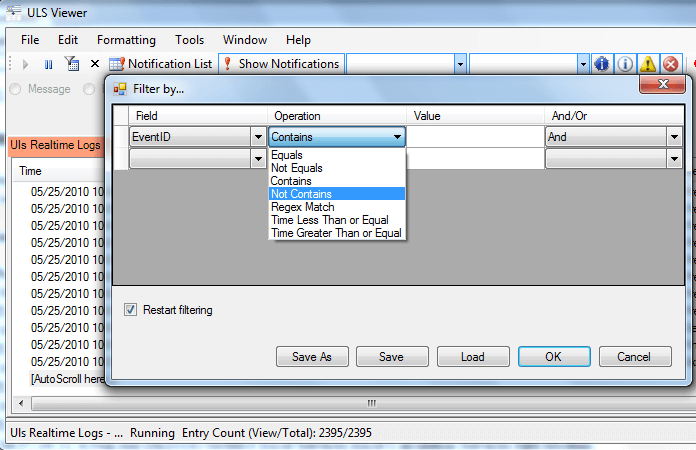The height and width of the screenshot is (450, 696).
Task: Open the File menu
Action: [x=30, y=40]
